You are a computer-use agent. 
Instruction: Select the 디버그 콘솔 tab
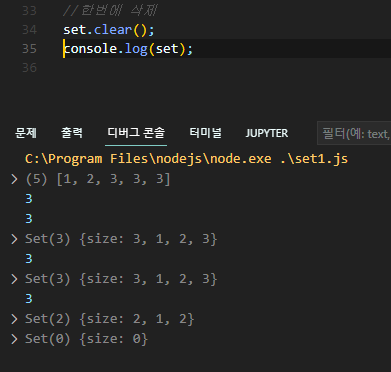(136, 133)
